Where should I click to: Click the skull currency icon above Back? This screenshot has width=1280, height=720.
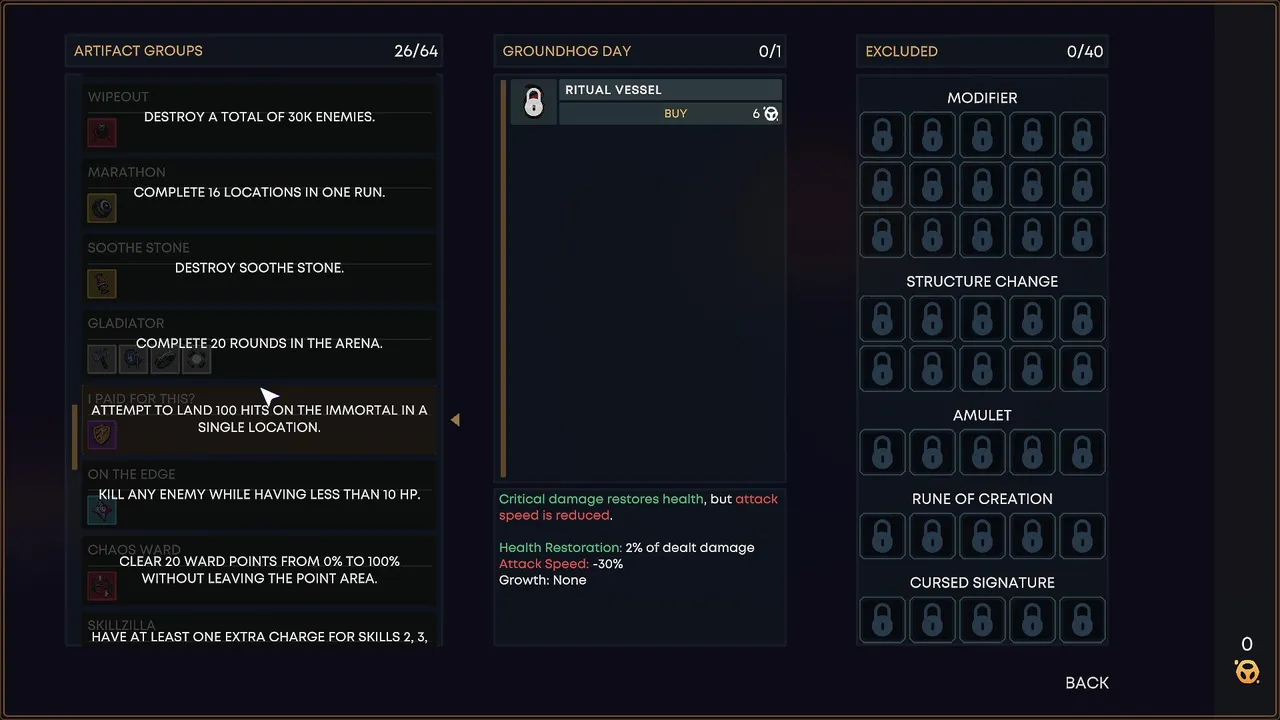pyautogui.click(x=1247, y=671)
